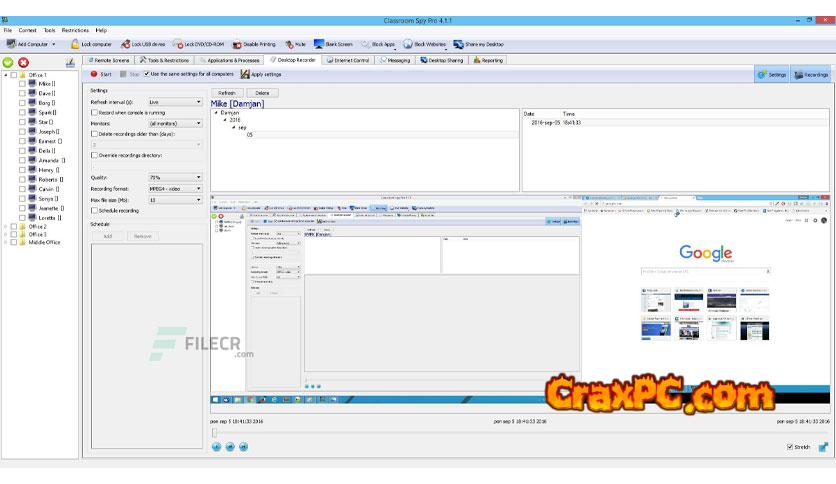Click the red uncheck-all computers icon
The image size is (836, 484).
click(x=24, y=62)
